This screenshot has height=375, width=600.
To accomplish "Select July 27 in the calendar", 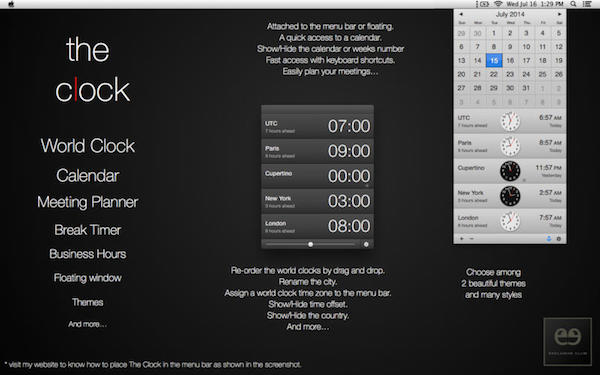I will (461, 88).
